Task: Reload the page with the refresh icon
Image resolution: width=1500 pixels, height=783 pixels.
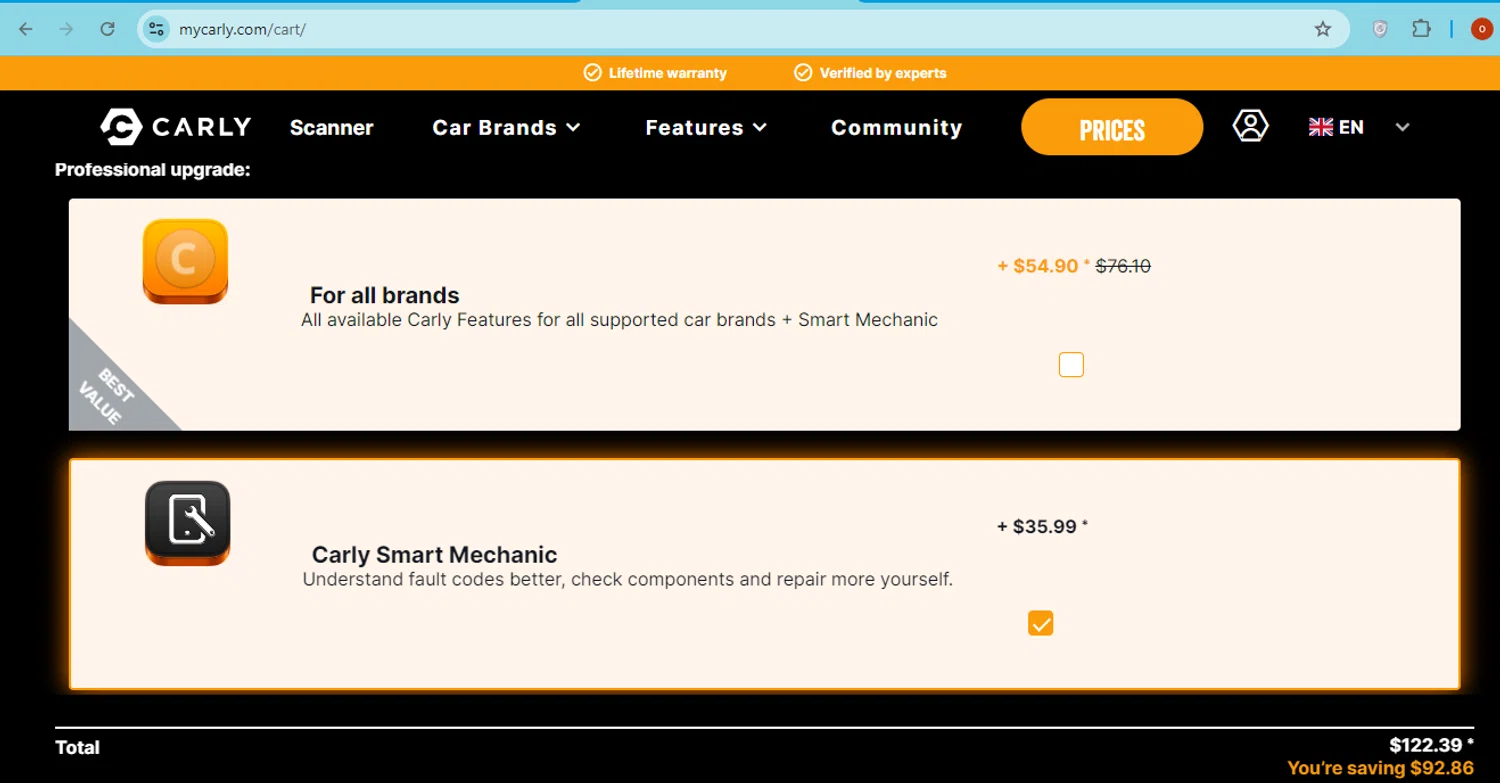Action: coord(107,29)
